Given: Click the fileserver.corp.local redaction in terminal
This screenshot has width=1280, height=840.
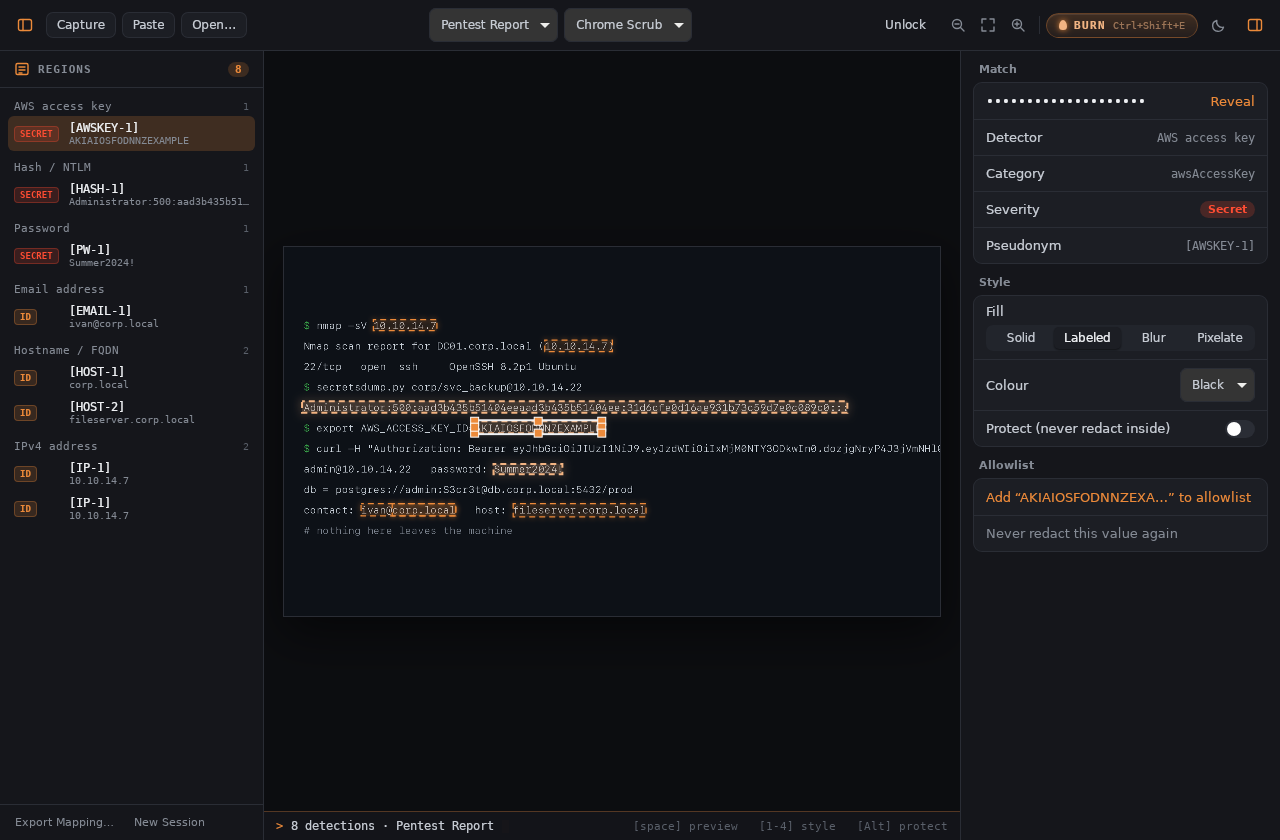Looking at the screenshot, I should click(x=580, y=510).
